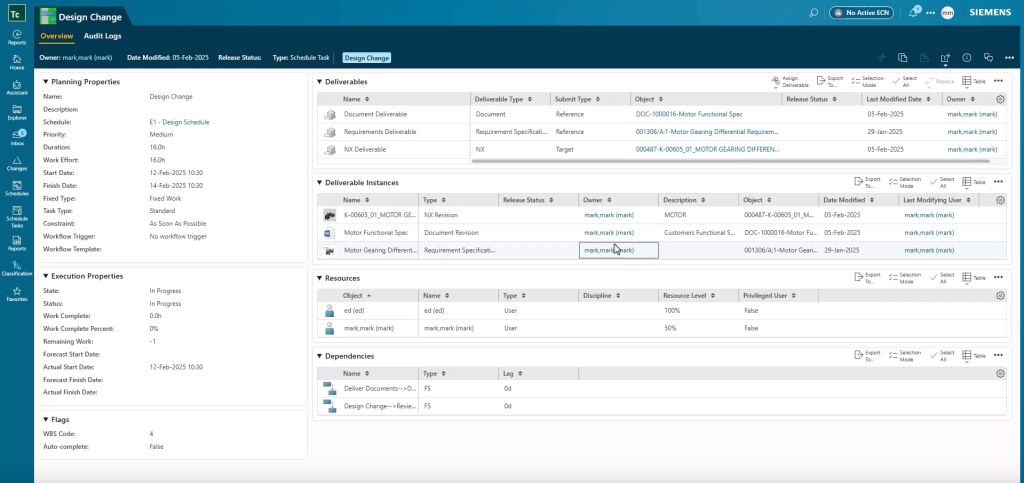This screenshot has width=1024, height=483.
Task: Open Assign Deliverable dropdown
Action: coord(790,82)
